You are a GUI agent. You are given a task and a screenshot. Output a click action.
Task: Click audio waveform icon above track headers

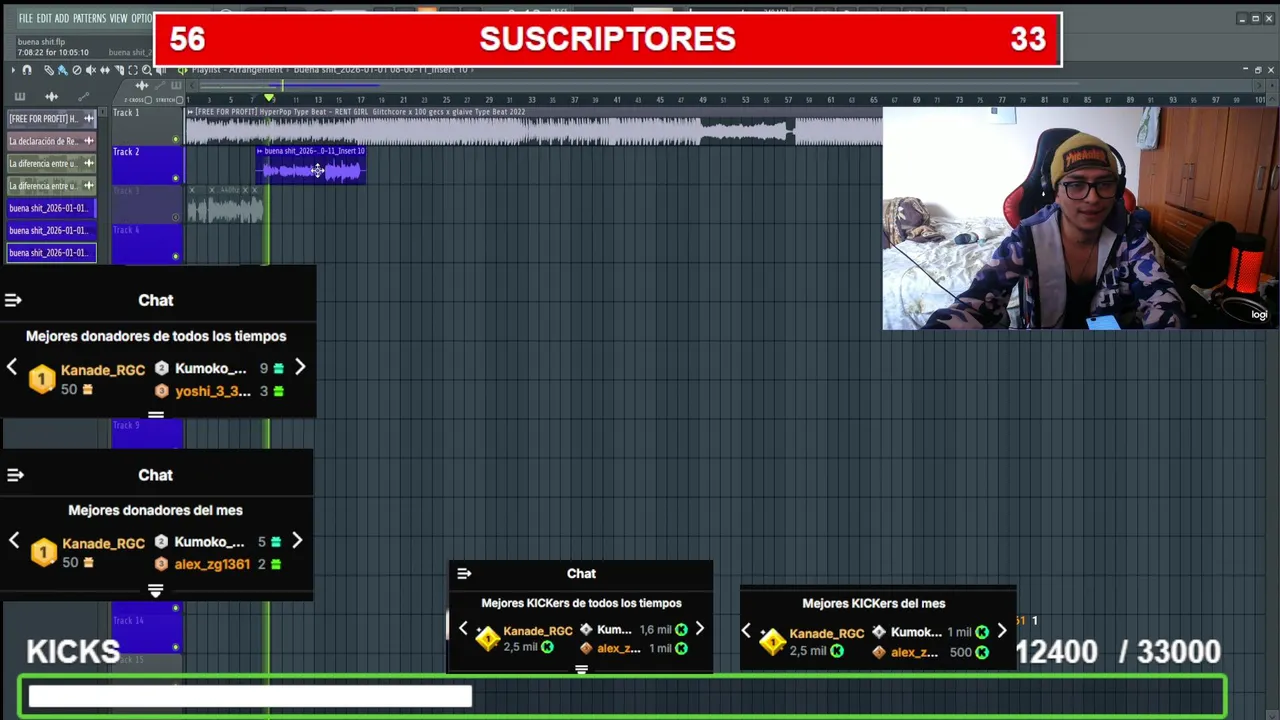(142, 85)
